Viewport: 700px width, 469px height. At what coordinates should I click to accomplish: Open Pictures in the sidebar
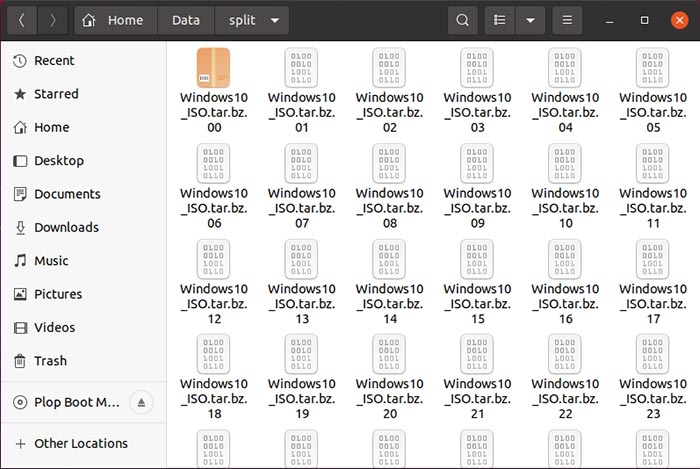pos(83,294)
